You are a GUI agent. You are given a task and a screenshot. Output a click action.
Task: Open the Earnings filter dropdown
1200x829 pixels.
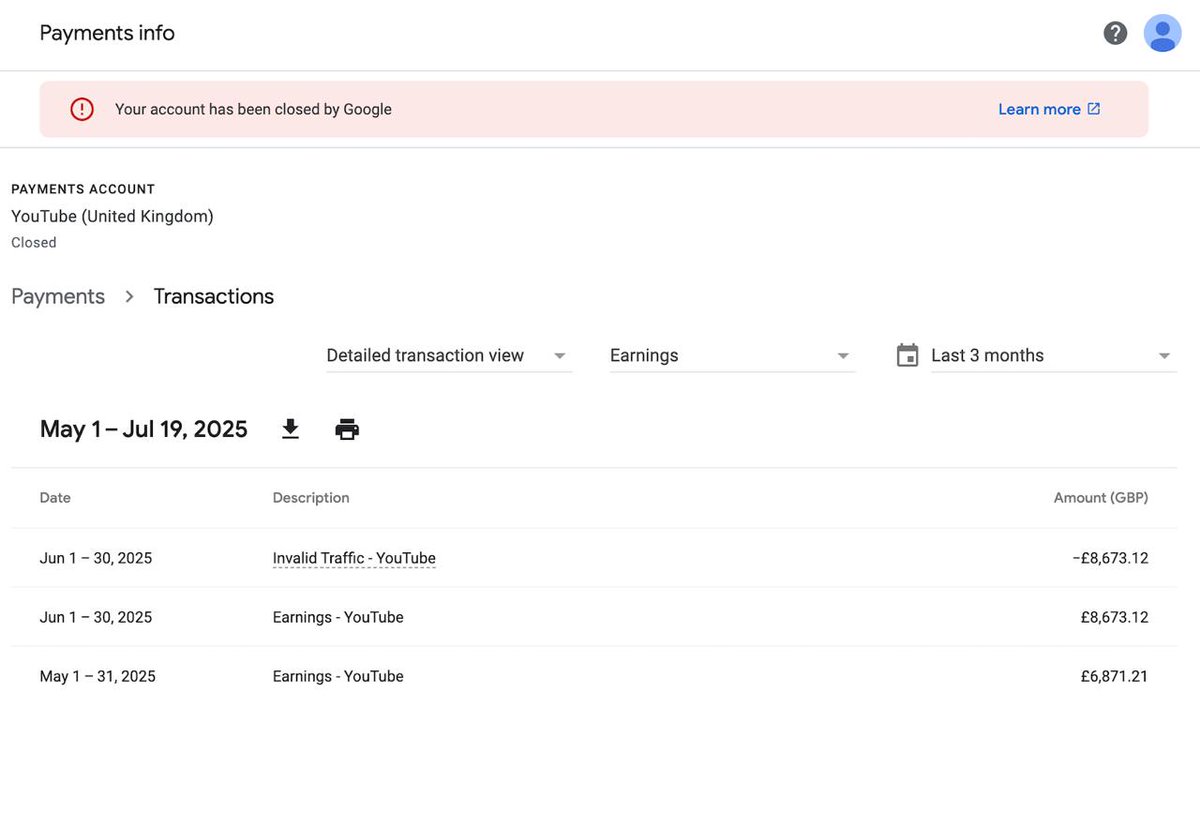pos(732,356)
